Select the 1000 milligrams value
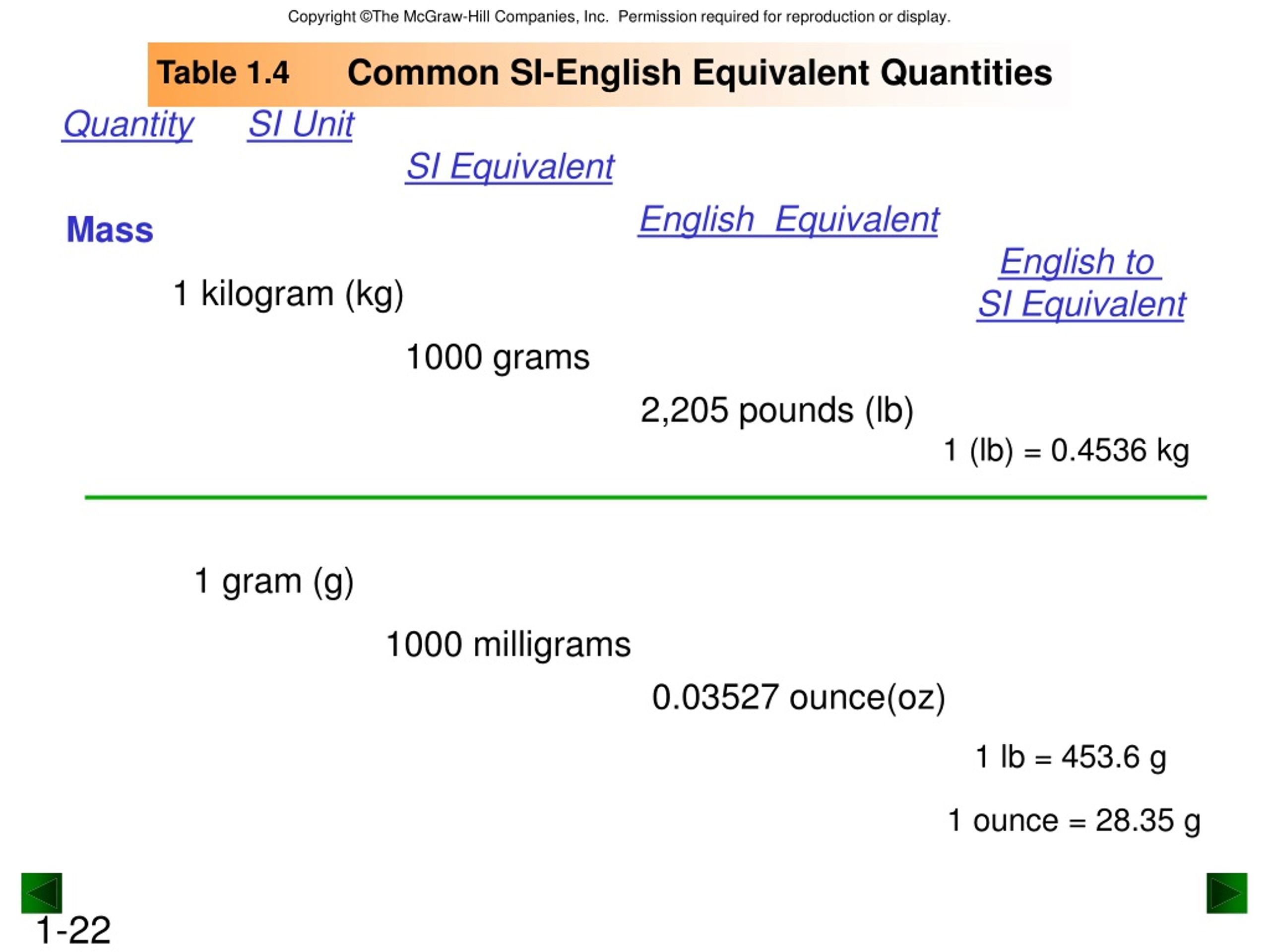This screenshot has width=1270, height=952. 508,645
